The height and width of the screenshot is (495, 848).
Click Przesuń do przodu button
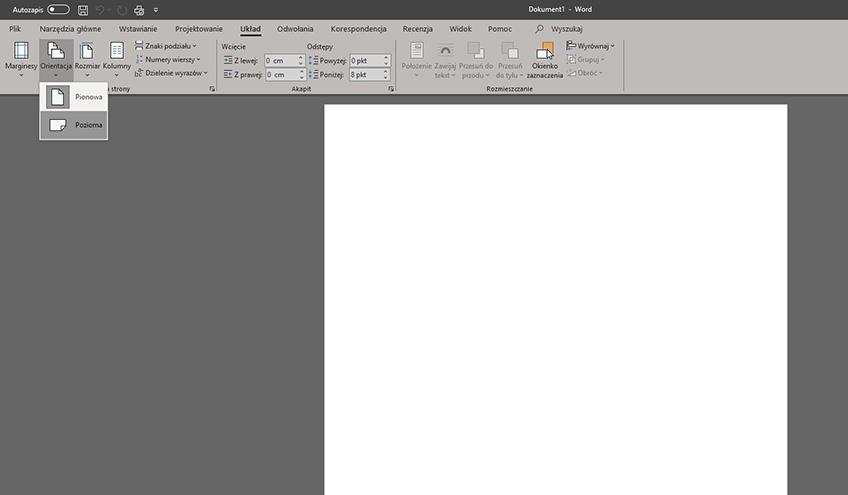pos(476,60)
